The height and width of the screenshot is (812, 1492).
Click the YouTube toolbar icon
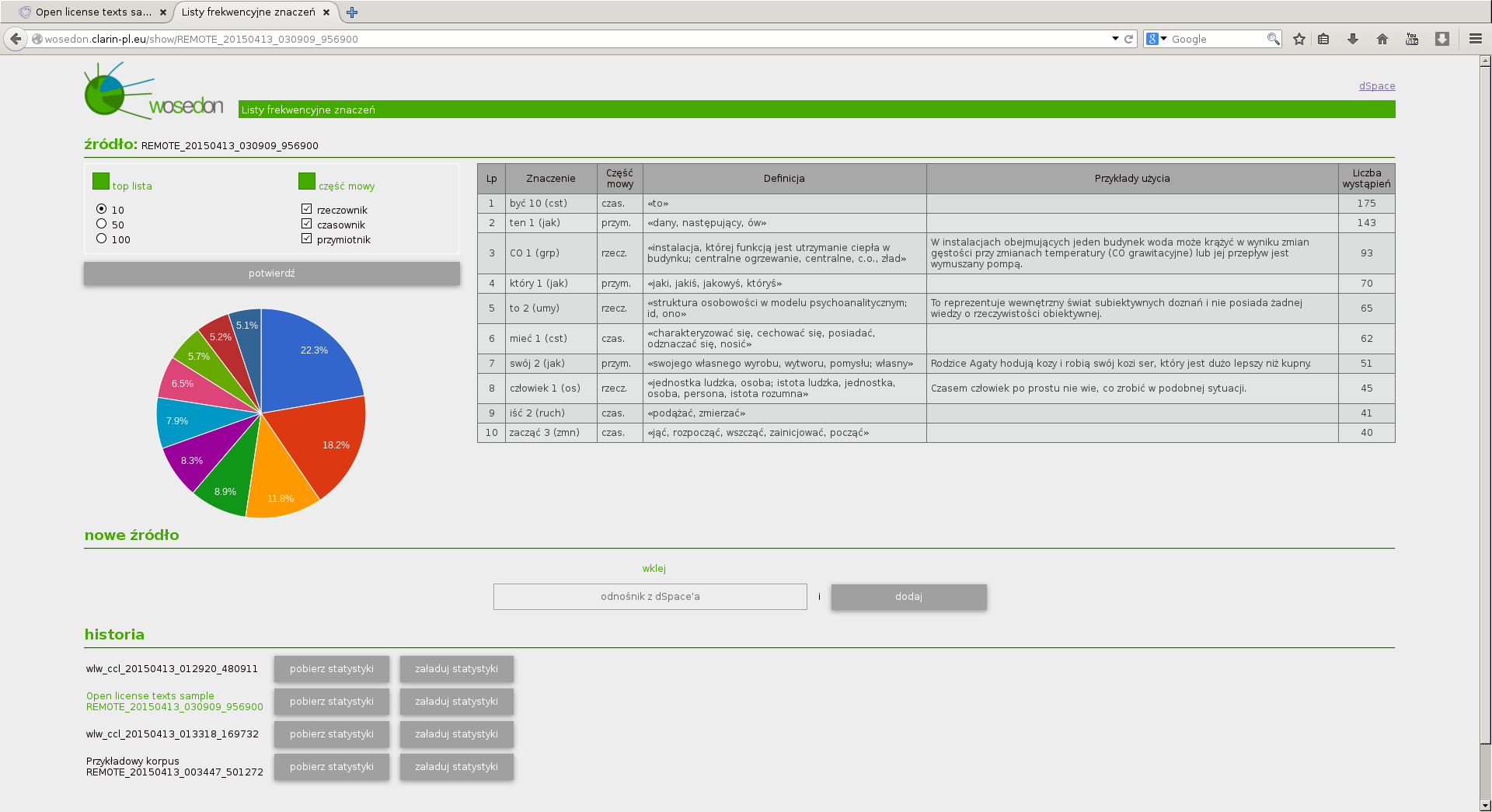[1412, 39]
